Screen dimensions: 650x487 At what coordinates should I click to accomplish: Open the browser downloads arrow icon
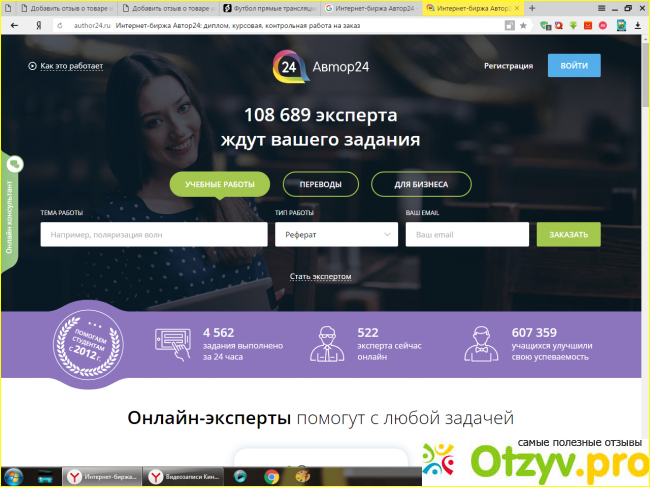pos(637,24)
